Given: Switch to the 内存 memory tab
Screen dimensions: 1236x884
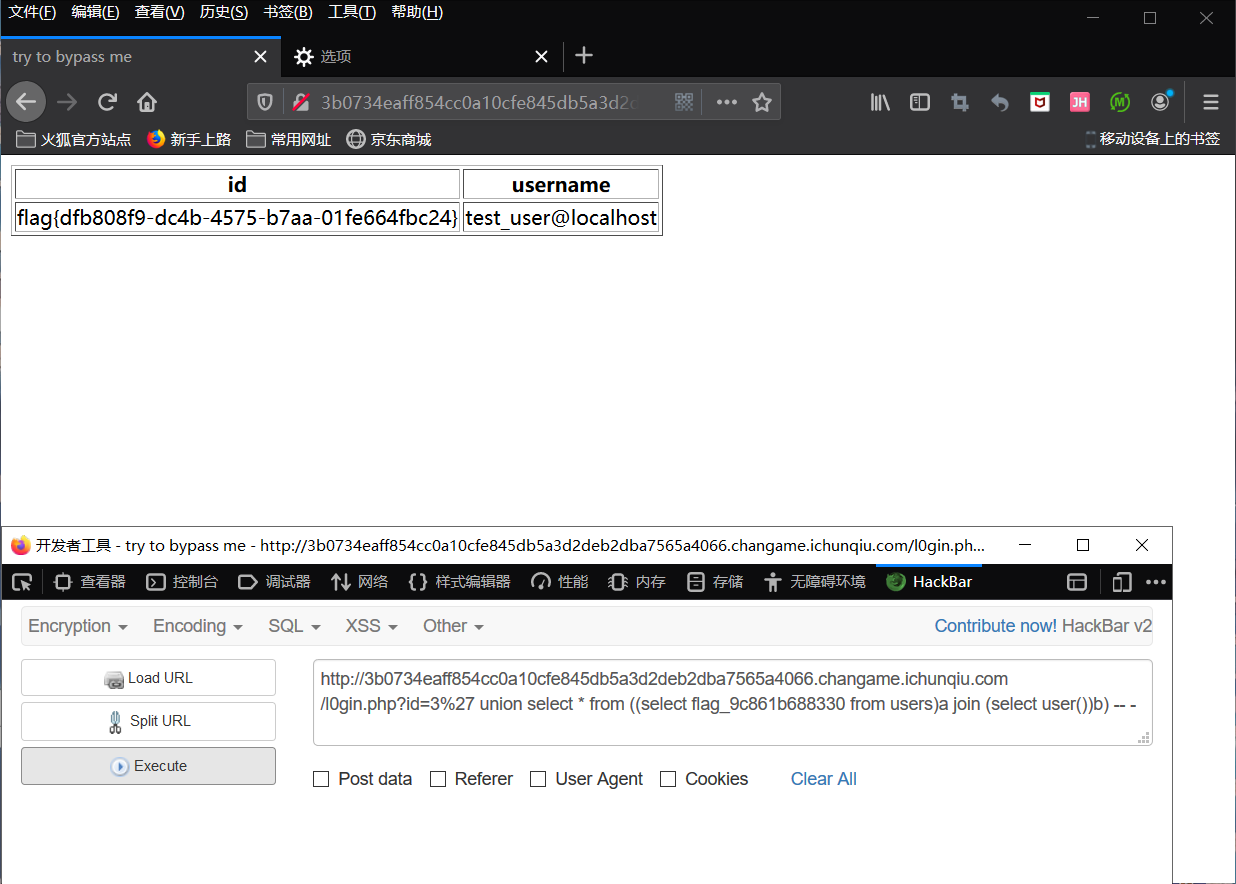Looking at the screenshot, I should pyautogui.click(x=637, y=582).
